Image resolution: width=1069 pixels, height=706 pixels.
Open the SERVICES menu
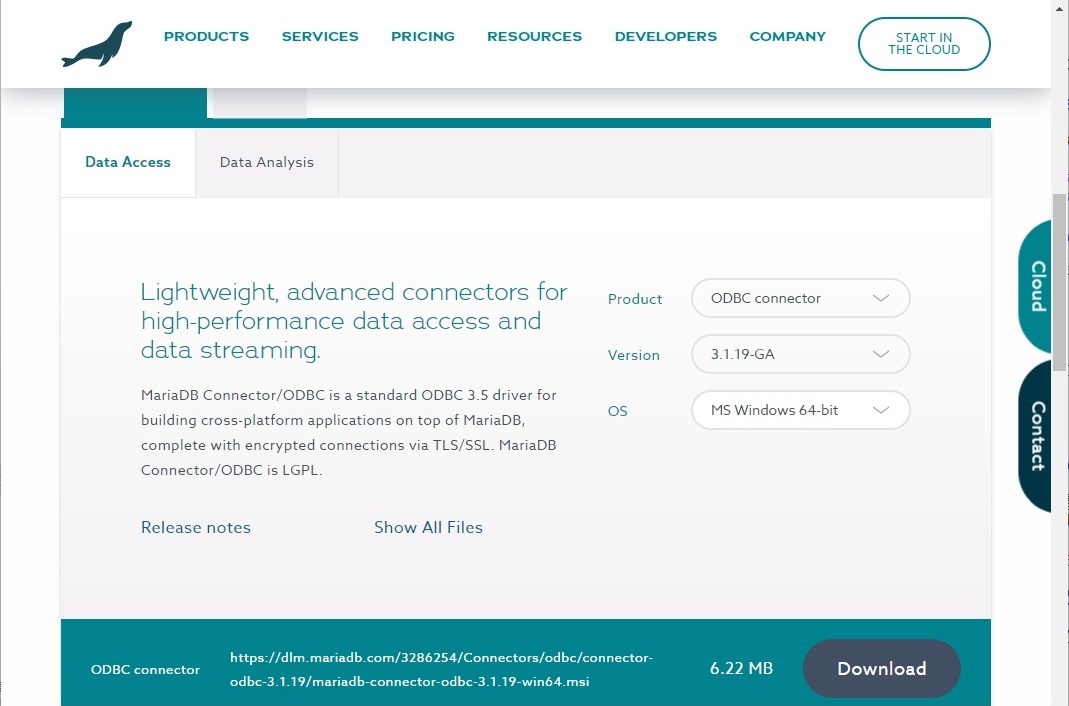tap(320, 37)
